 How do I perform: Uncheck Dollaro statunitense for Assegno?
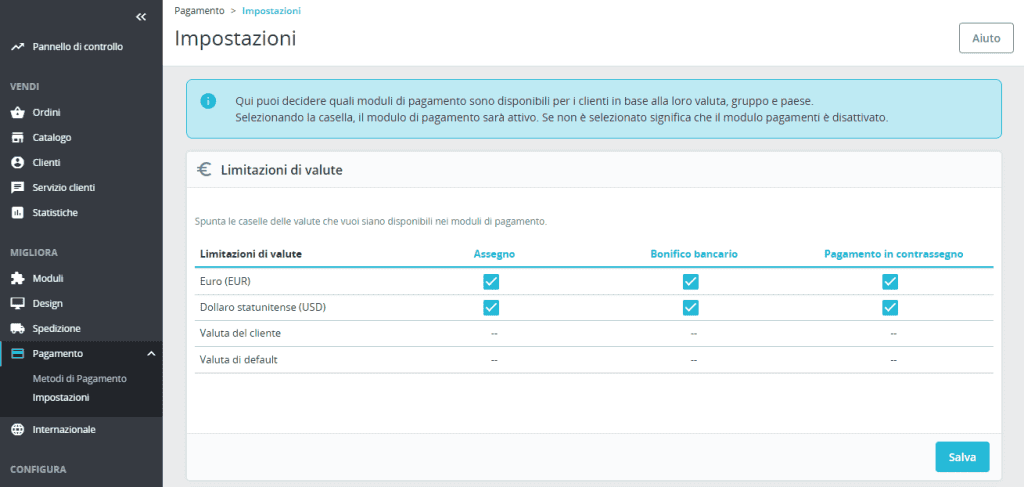(491, 307)
